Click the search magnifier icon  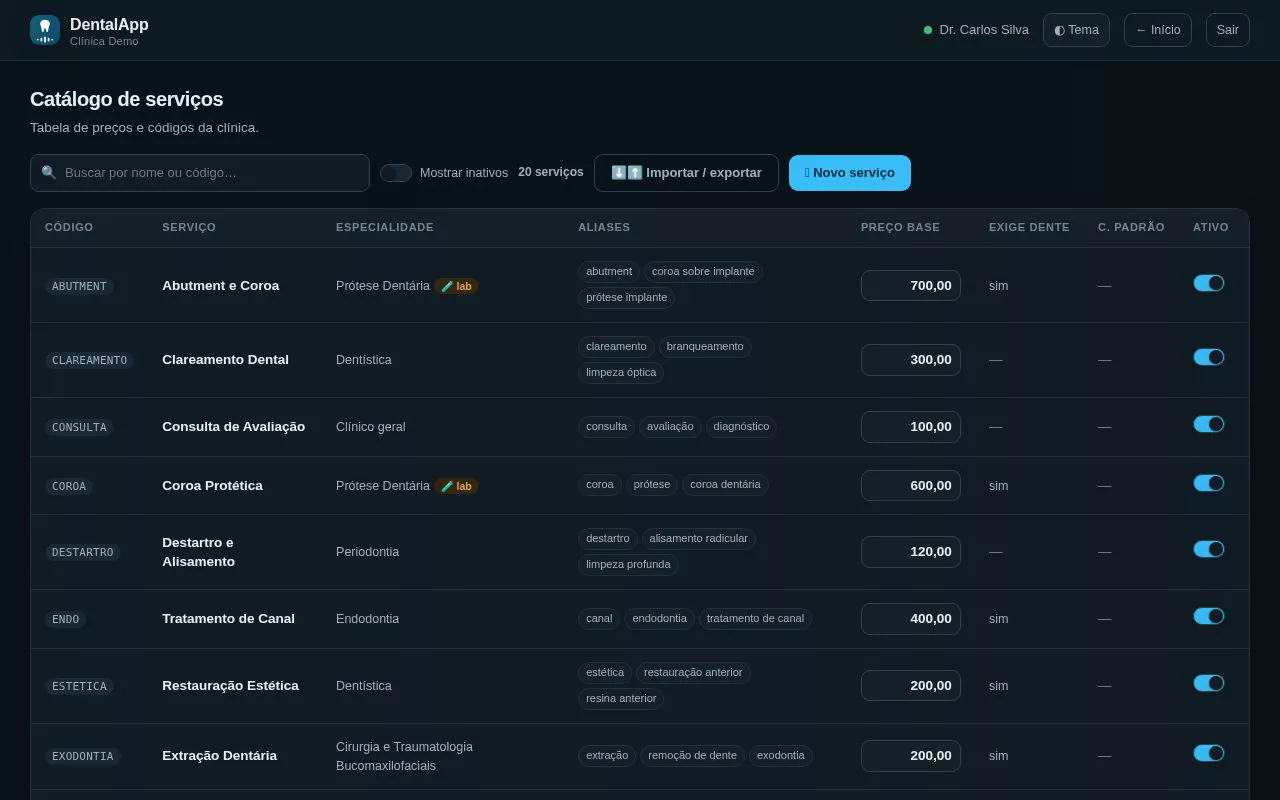point(49,173)
